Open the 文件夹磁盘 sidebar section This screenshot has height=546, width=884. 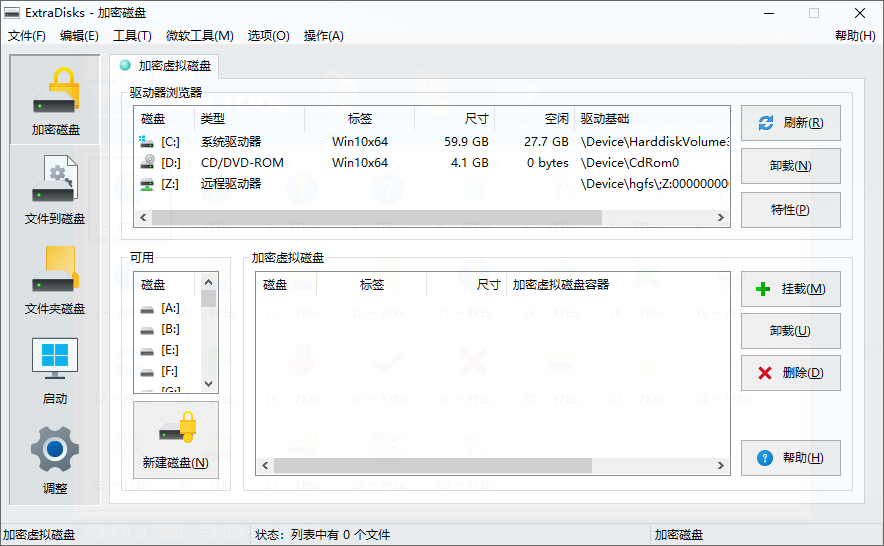(x=55, y=280)
